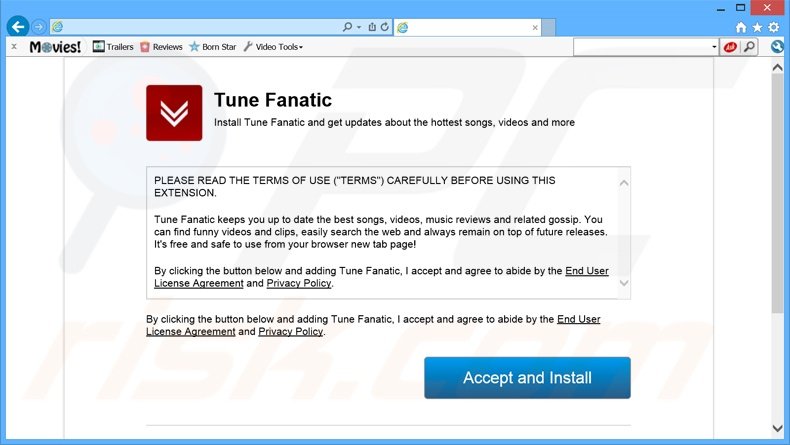Viewport: 790px width, 445px height.
Task: Open Trailers from the Movies toolbar
Action: (113, 47)
